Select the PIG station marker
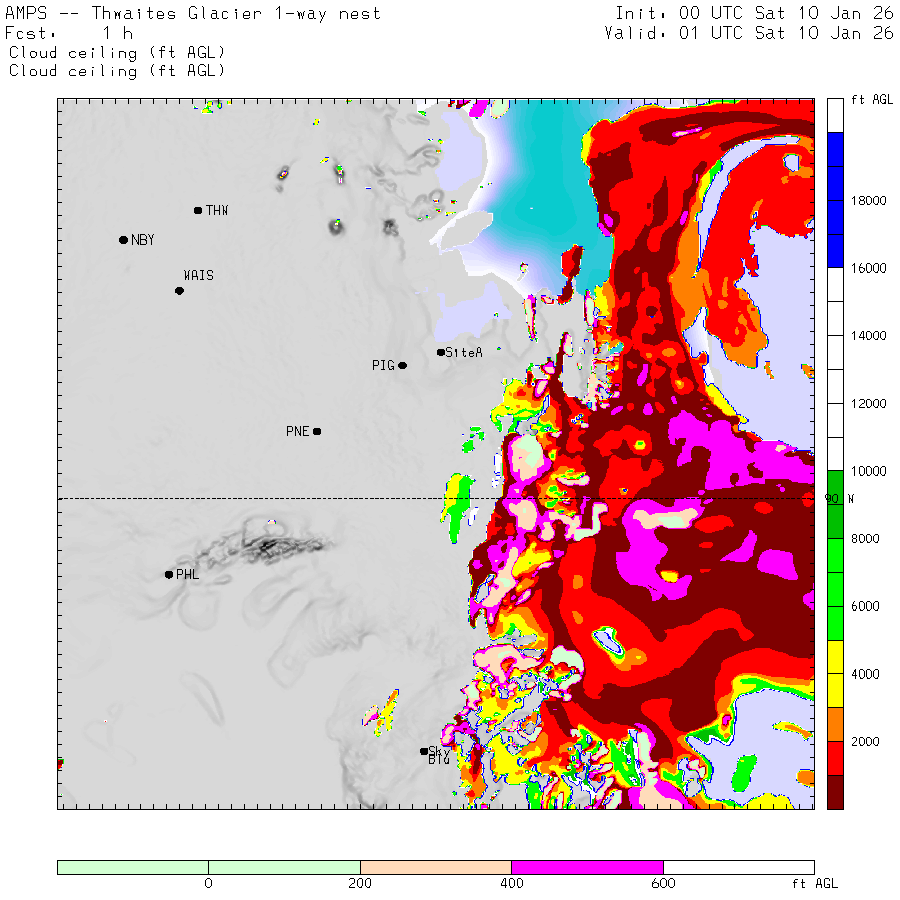900x900 pixels. 403,365
